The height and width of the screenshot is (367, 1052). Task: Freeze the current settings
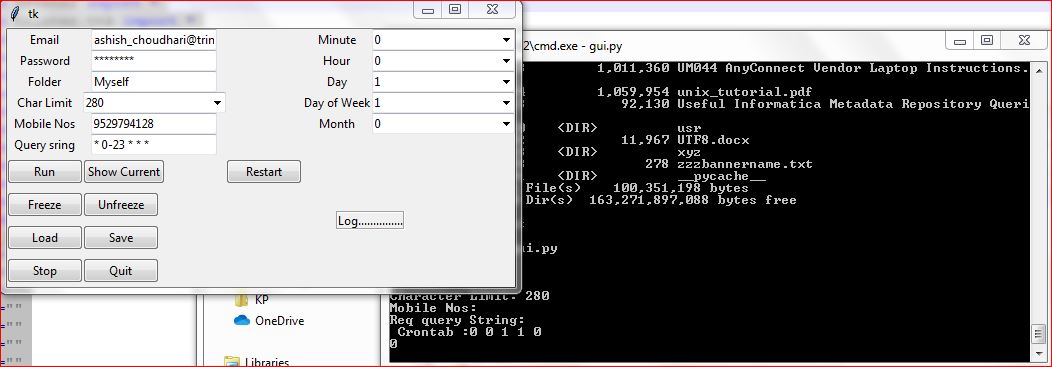(x=44, y=205)
